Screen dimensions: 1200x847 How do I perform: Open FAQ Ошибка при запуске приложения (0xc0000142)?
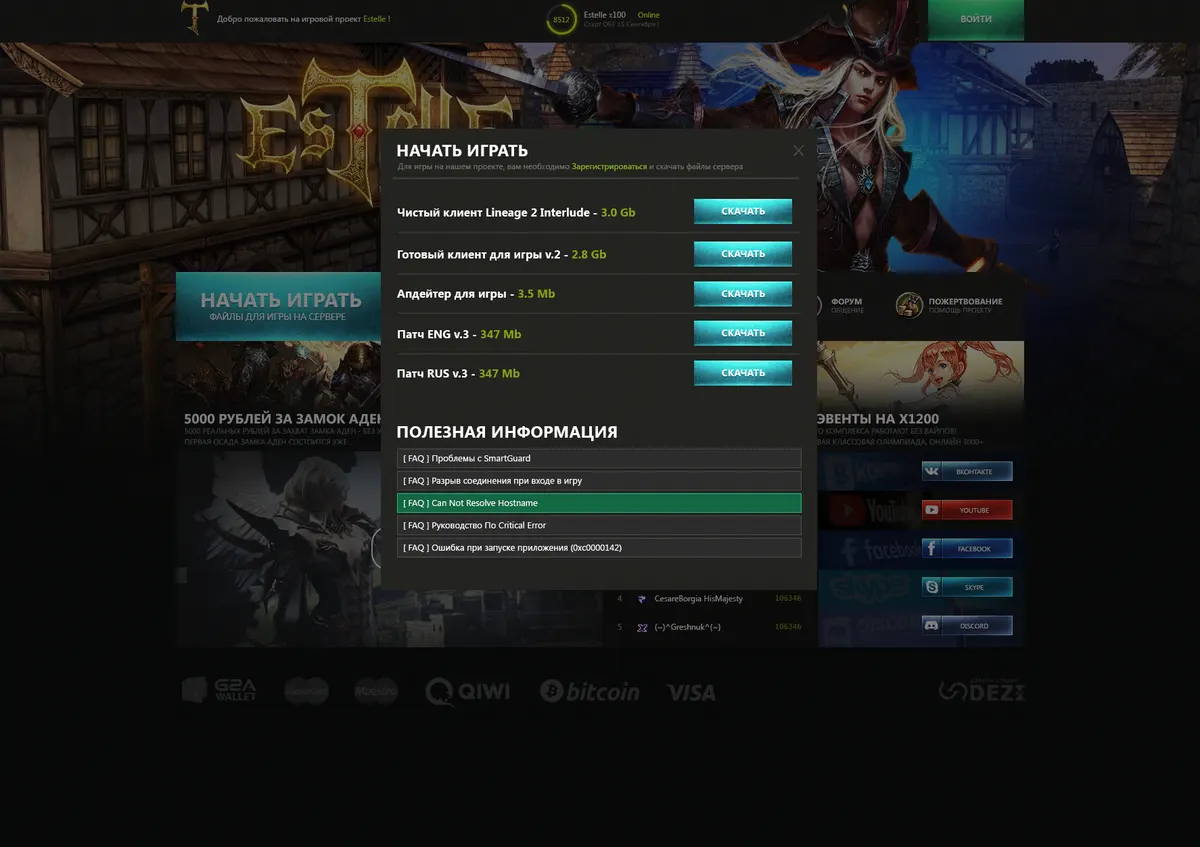(x=599, y=548)
